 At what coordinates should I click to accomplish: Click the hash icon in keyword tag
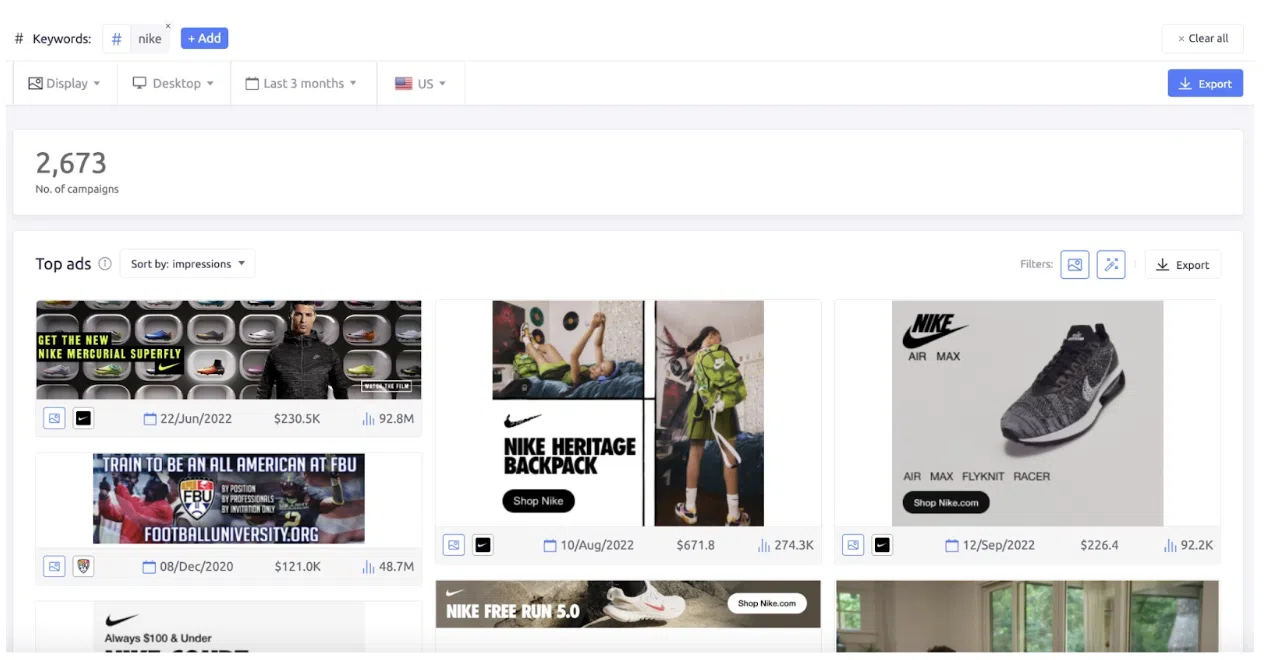coord(116,39)
